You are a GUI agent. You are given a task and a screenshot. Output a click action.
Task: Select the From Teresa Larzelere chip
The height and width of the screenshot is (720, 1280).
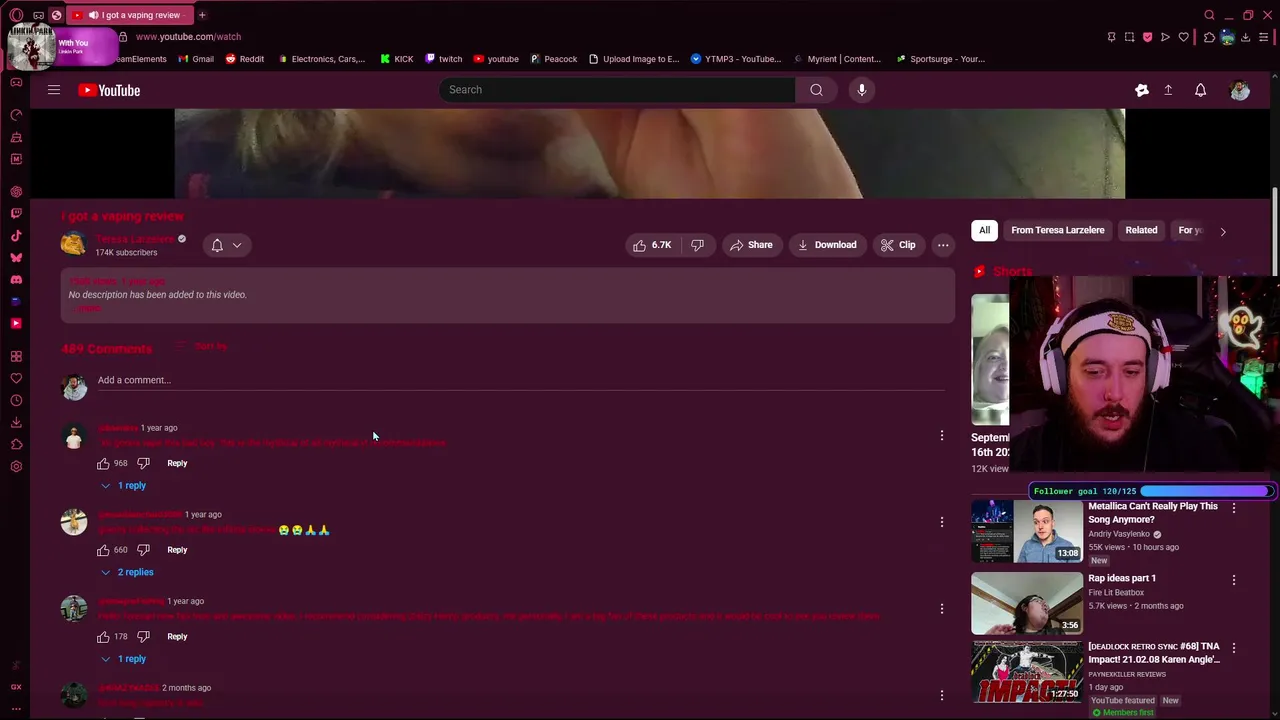click(1057, 230)
